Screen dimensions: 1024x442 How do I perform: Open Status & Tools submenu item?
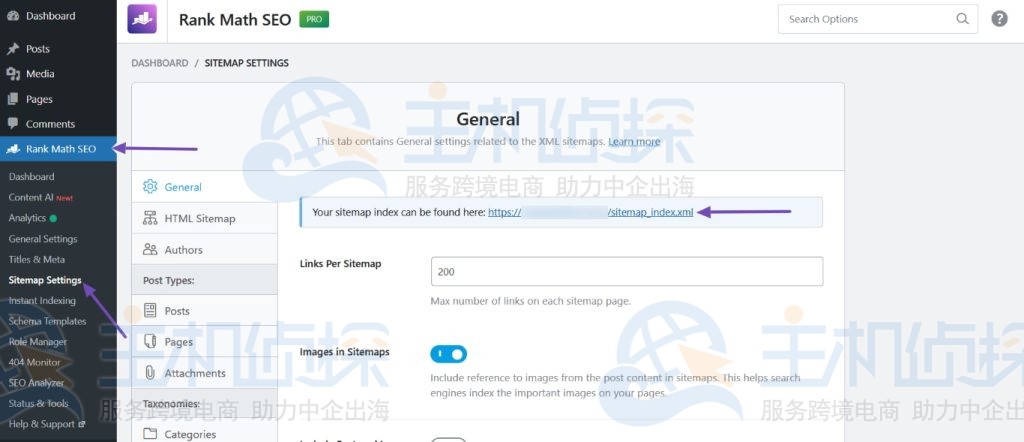pyautogui.click(x=39, y=403)
